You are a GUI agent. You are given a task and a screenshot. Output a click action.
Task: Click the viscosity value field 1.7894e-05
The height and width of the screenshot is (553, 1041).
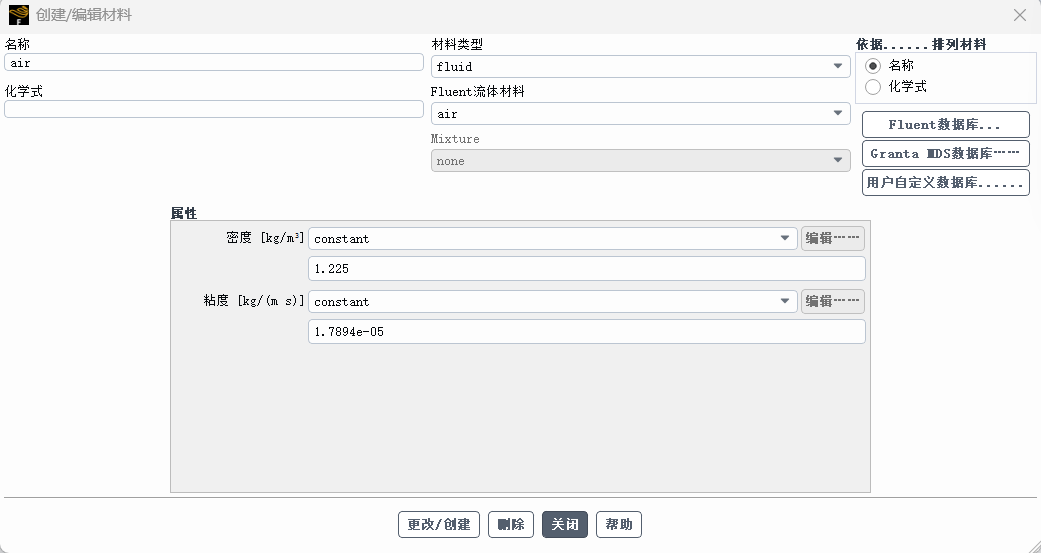coord(587,332)
